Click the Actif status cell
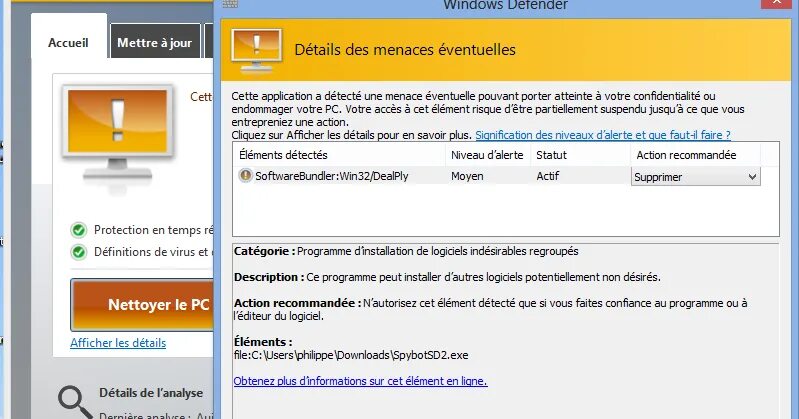This screenshot has width=799, height=419. 548,176
